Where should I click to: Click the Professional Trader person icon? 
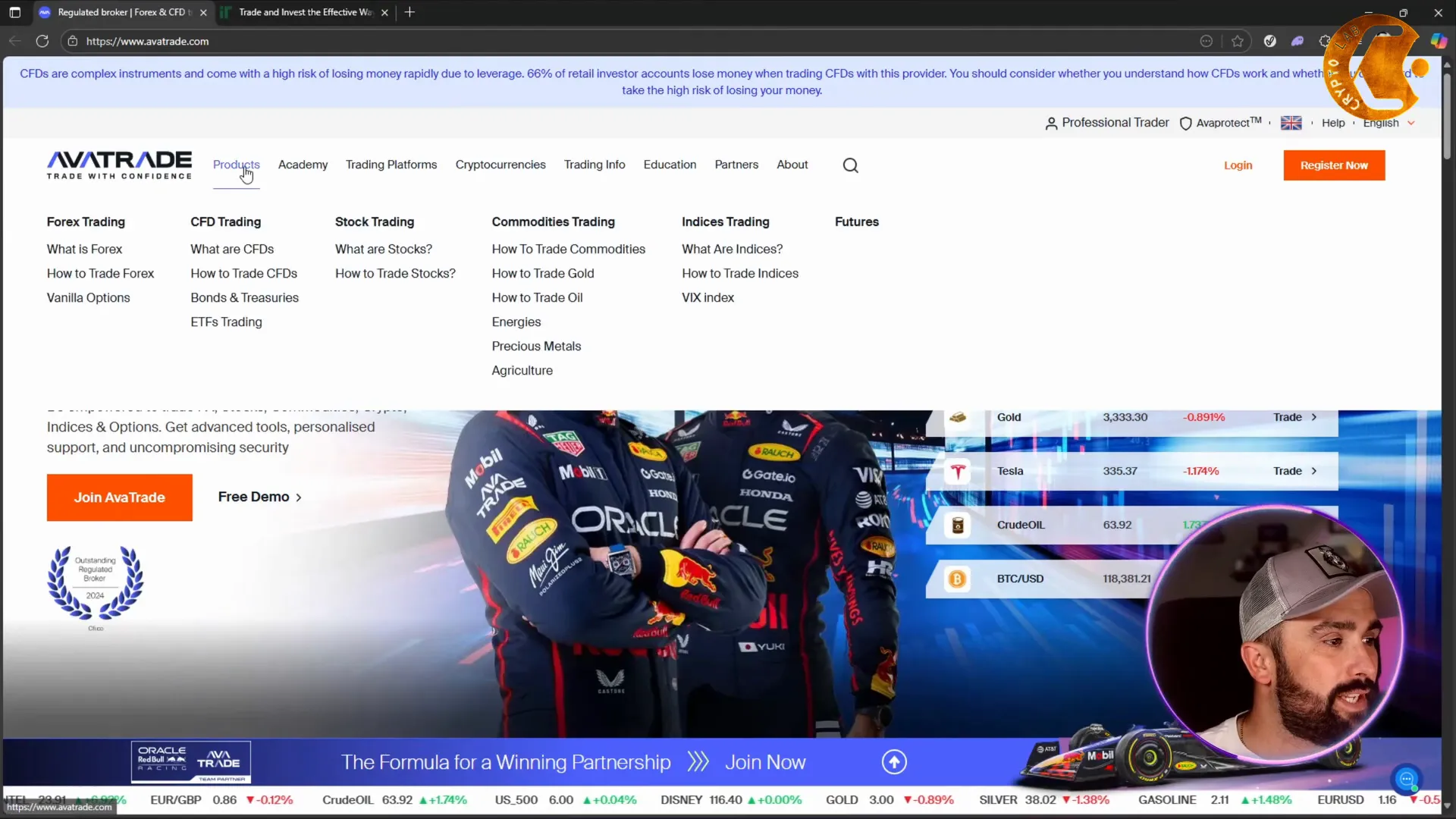1051,123
